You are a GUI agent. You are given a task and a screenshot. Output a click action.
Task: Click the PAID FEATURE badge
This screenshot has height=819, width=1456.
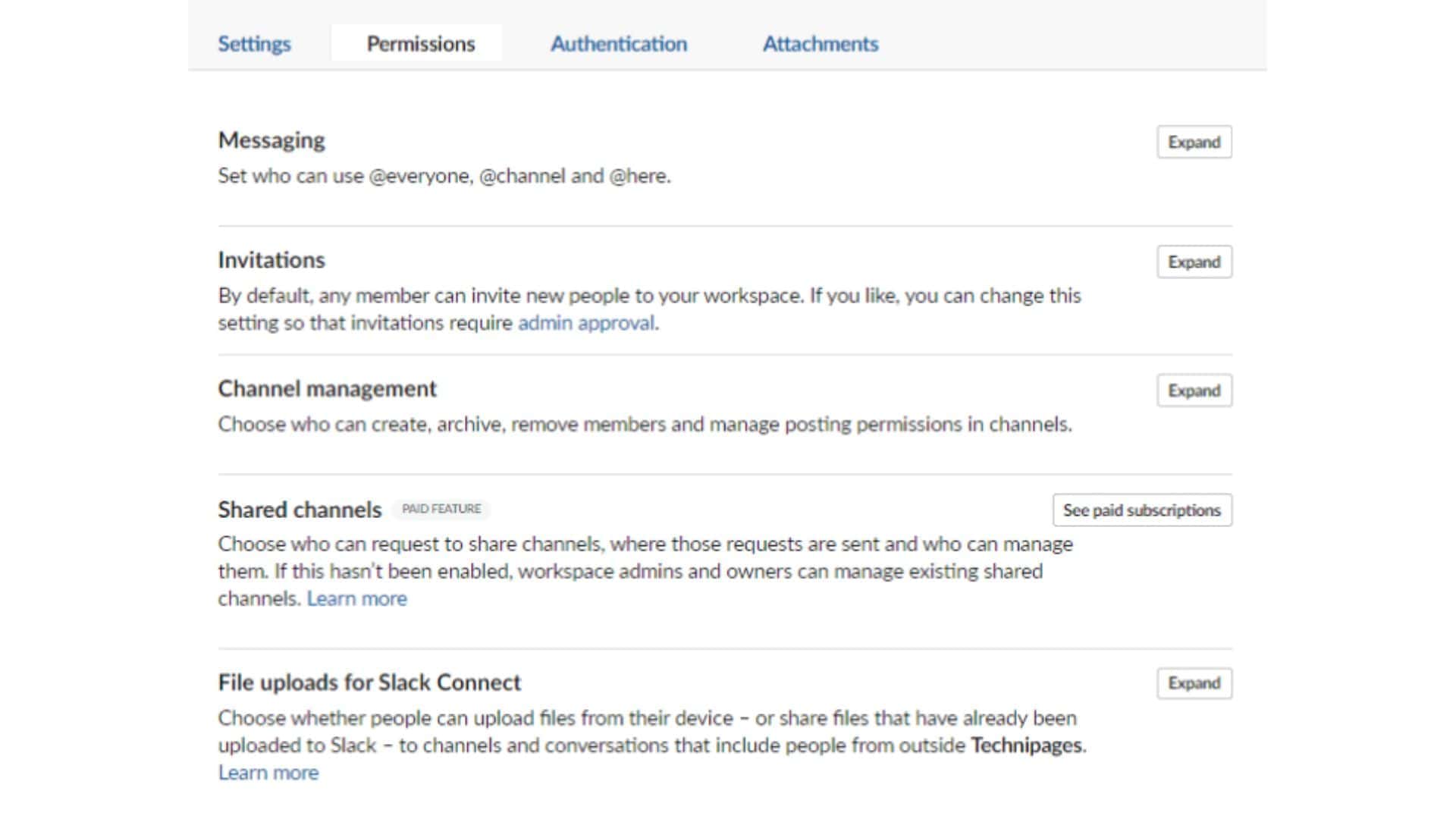point(443,509)
